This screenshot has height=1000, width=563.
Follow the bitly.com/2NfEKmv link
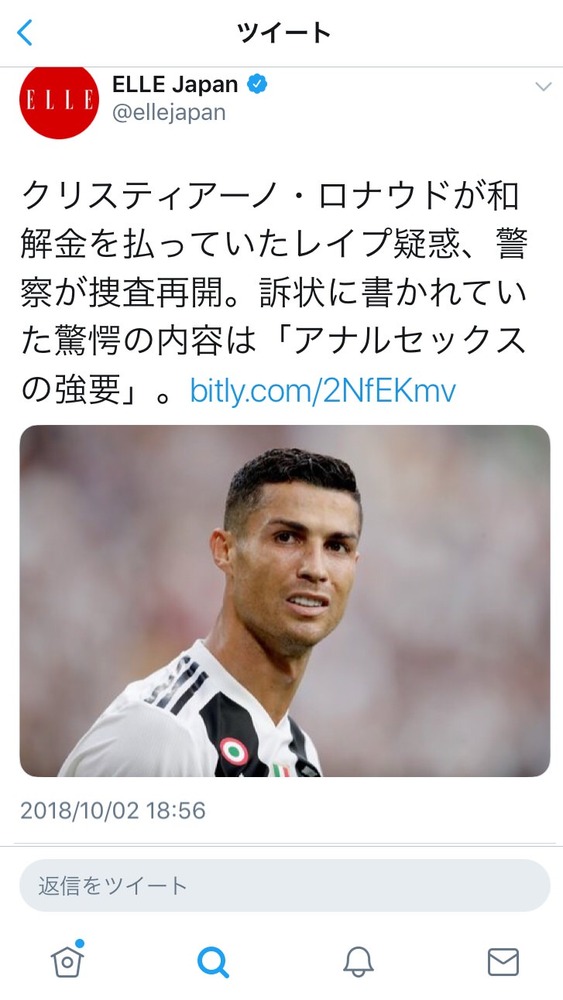(323, 391)
